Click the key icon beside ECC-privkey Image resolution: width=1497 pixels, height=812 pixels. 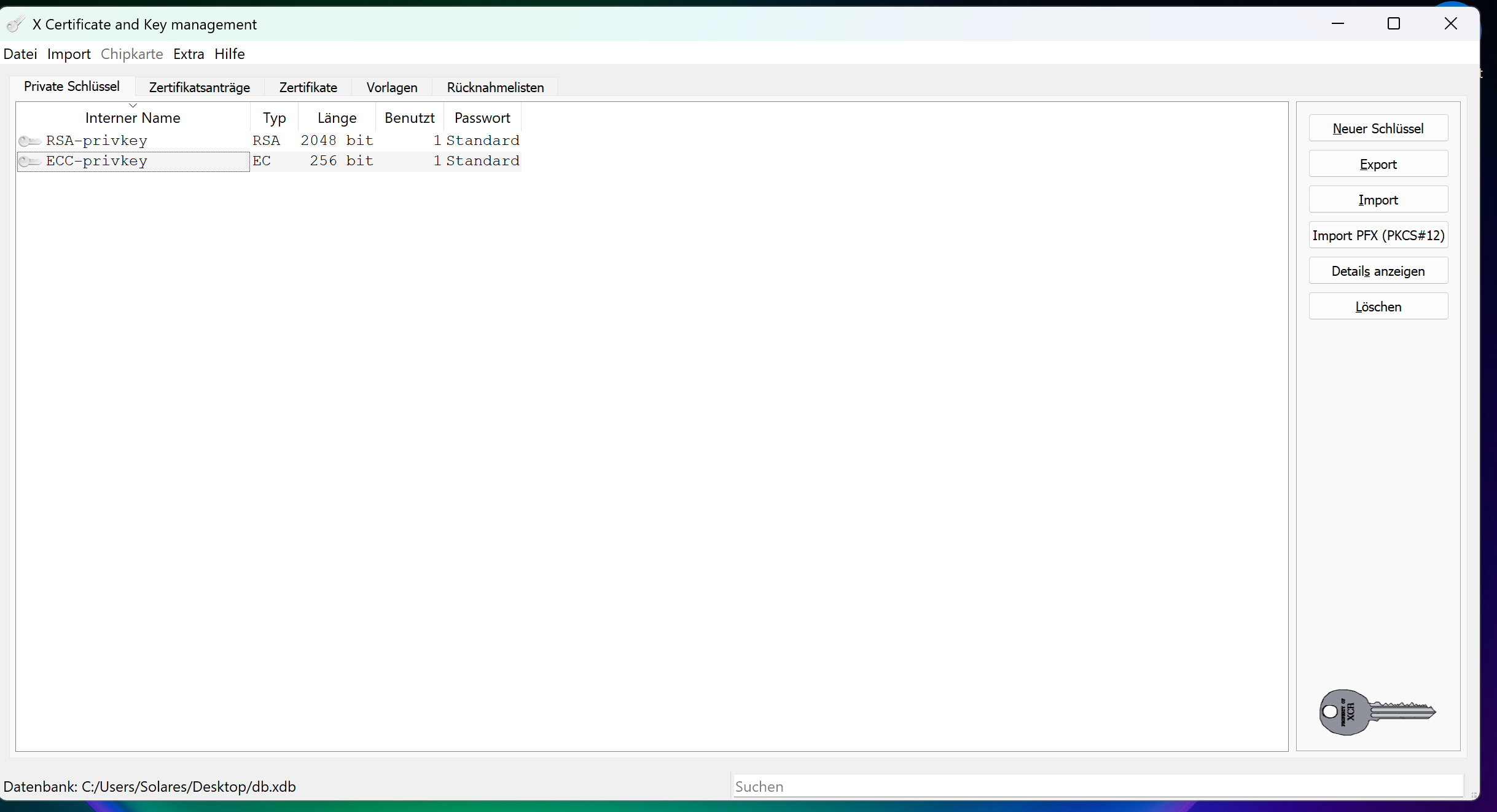pyautogui.click(x=29, y=162)
